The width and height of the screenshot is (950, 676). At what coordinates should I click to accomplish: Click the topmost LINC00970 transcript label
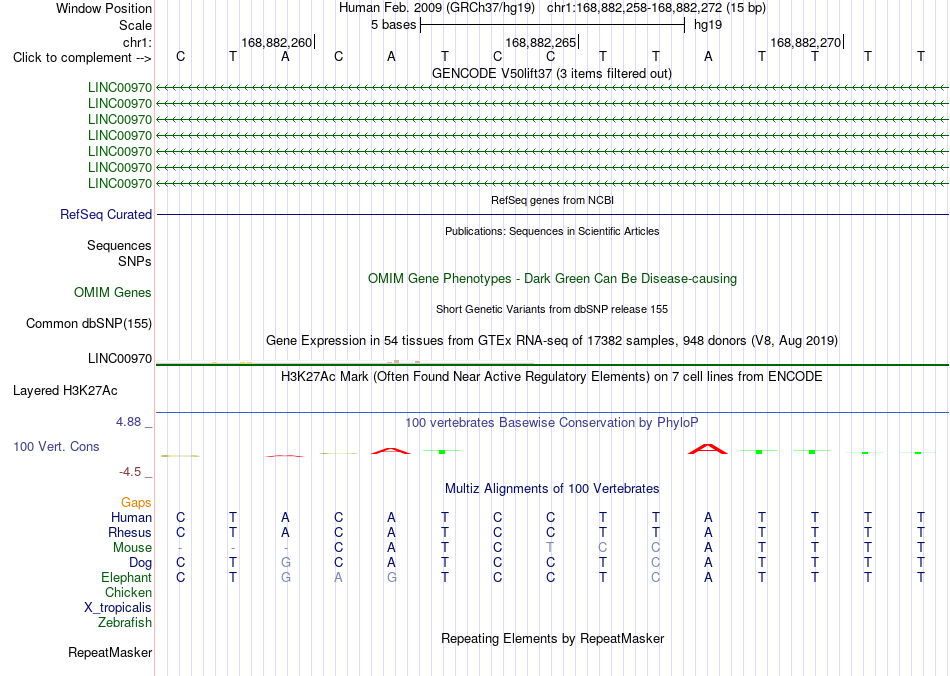point(120,87)
